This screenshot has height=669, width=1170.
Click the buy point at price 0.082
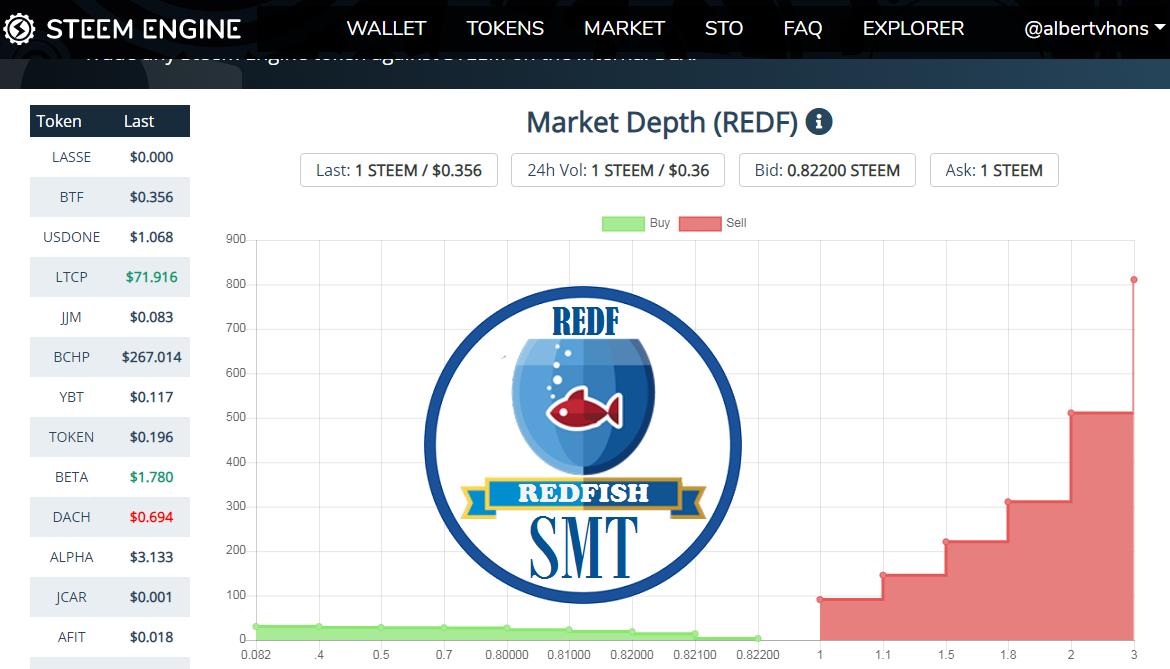tap(256, 626)
